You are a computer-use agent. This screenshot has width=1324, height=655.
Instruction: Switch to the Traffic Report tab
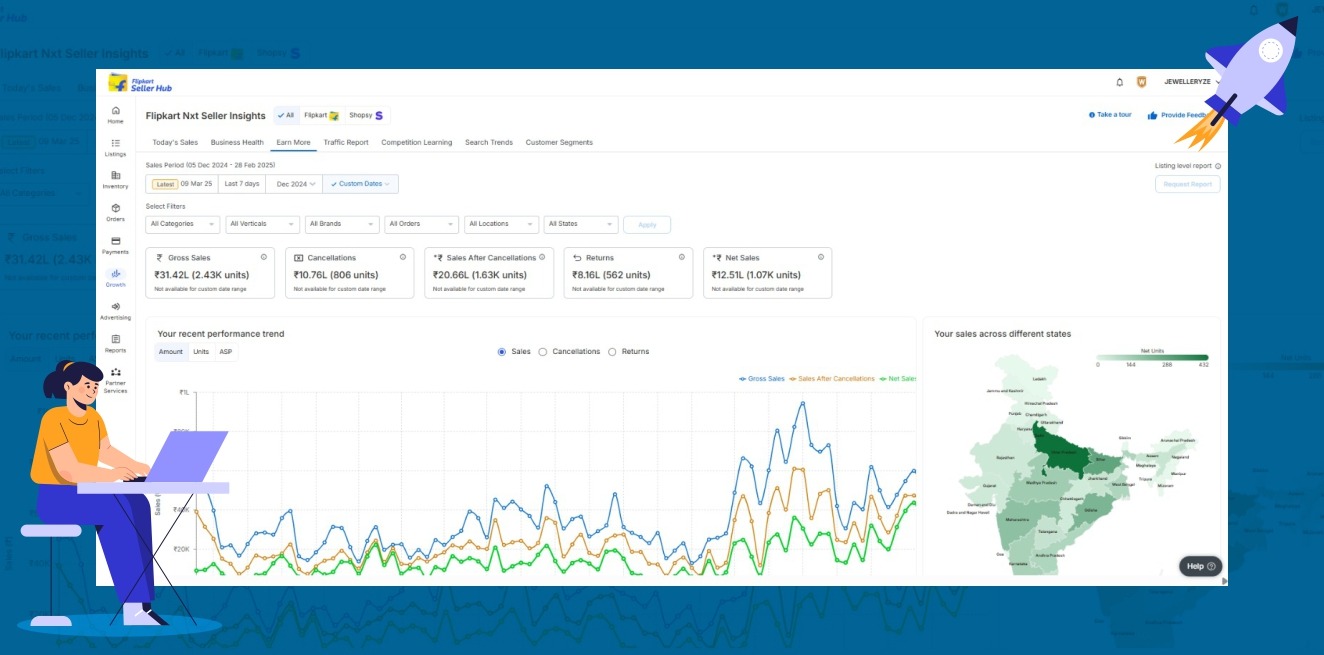346,143
